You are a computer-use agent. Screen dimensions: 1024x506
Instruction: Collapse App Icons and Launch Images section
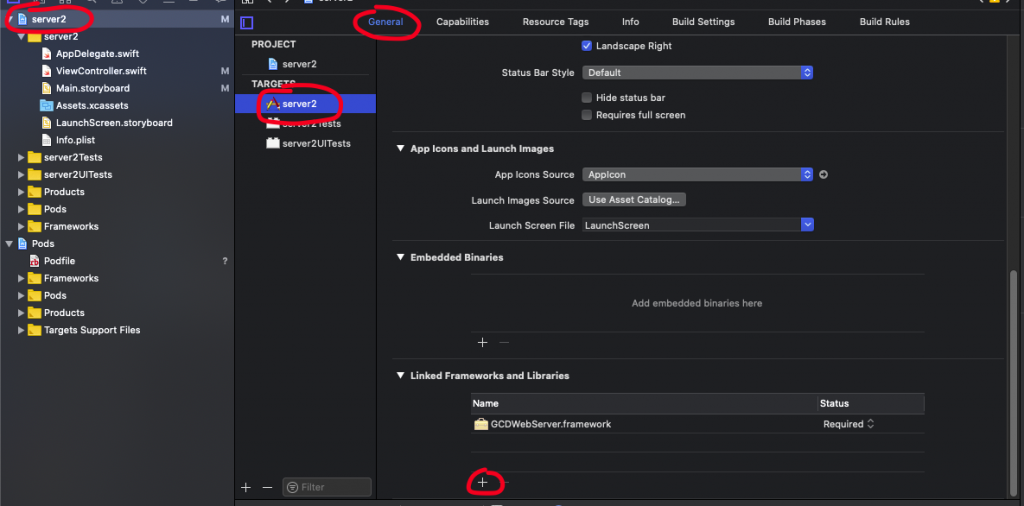click(x=400, y=149)
